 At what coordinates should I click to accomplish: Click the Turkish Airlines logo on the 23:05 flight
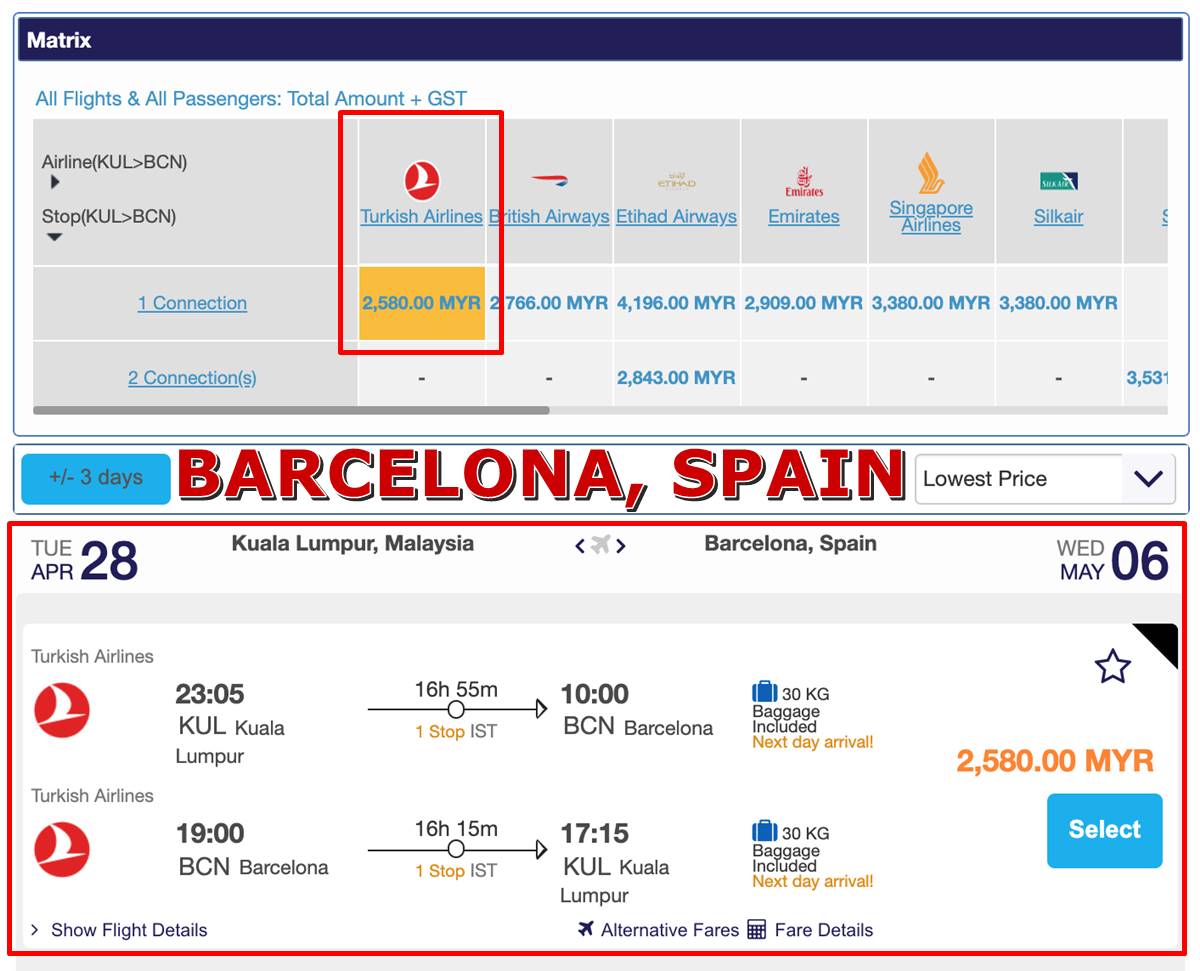coord(62,710)
